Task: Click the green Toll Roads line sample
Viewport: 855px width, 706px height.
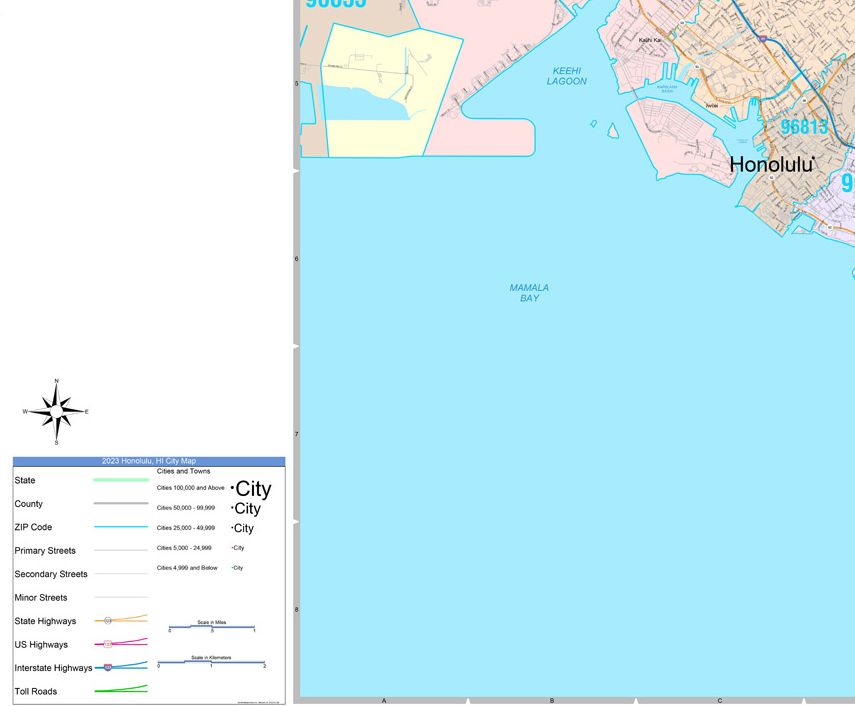Action: tap(120, 690)
